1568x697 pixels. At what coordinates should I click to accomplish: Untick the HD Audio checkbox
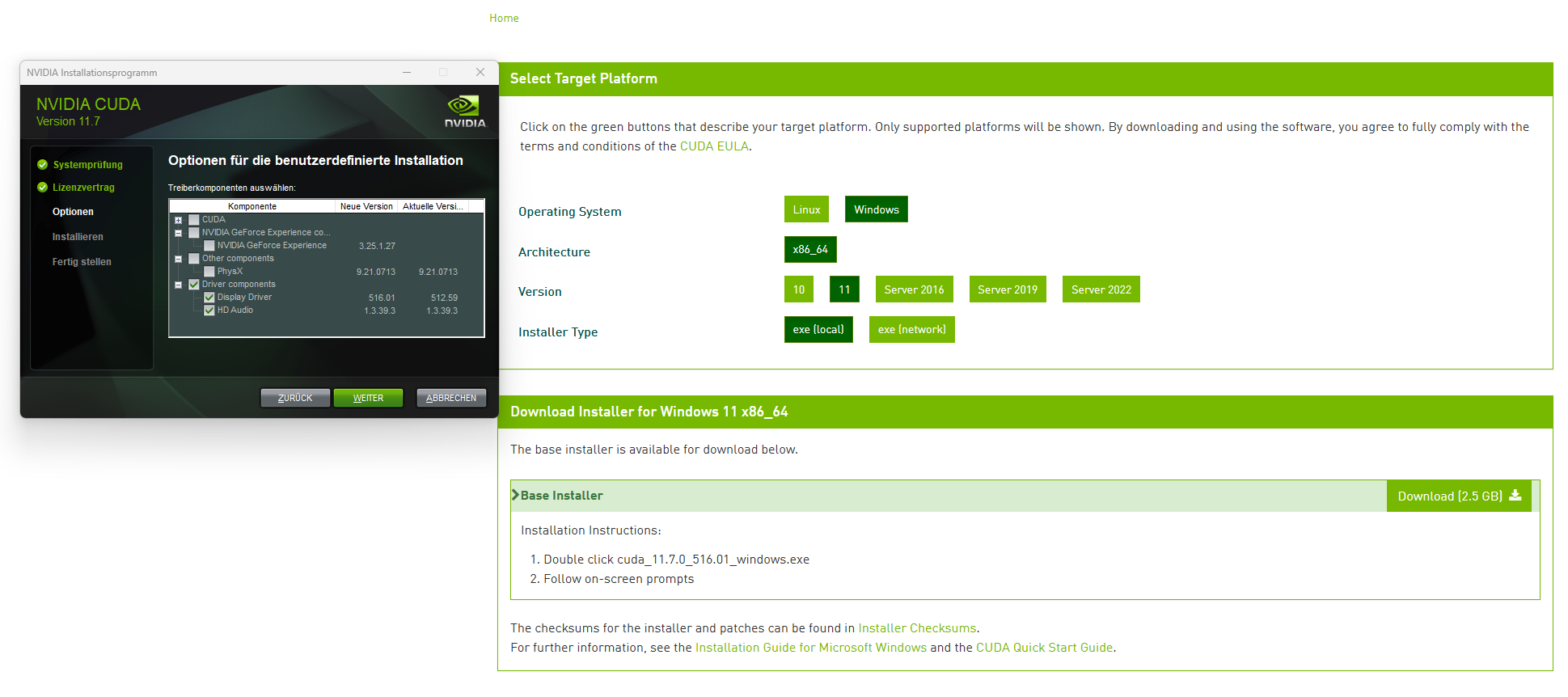(x=209, y=310)
